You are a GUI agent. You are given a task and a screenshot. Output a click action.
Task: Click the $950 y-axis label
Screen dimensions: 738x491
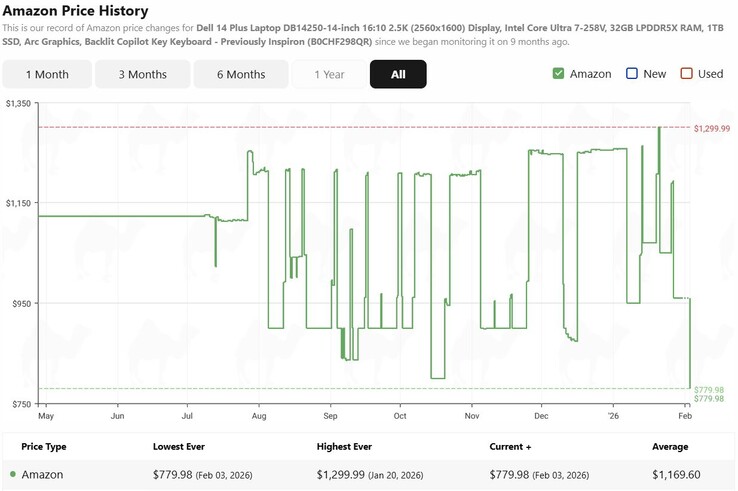22,304
